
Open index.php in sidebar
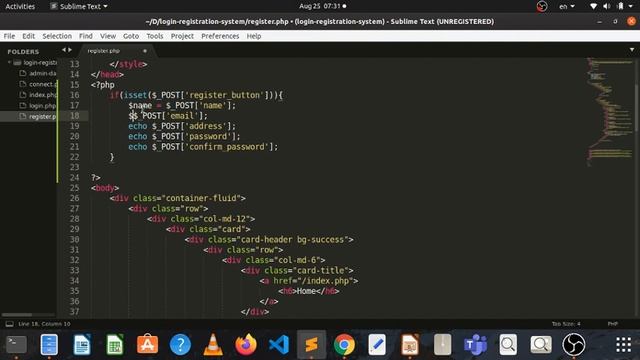(42, 95)
